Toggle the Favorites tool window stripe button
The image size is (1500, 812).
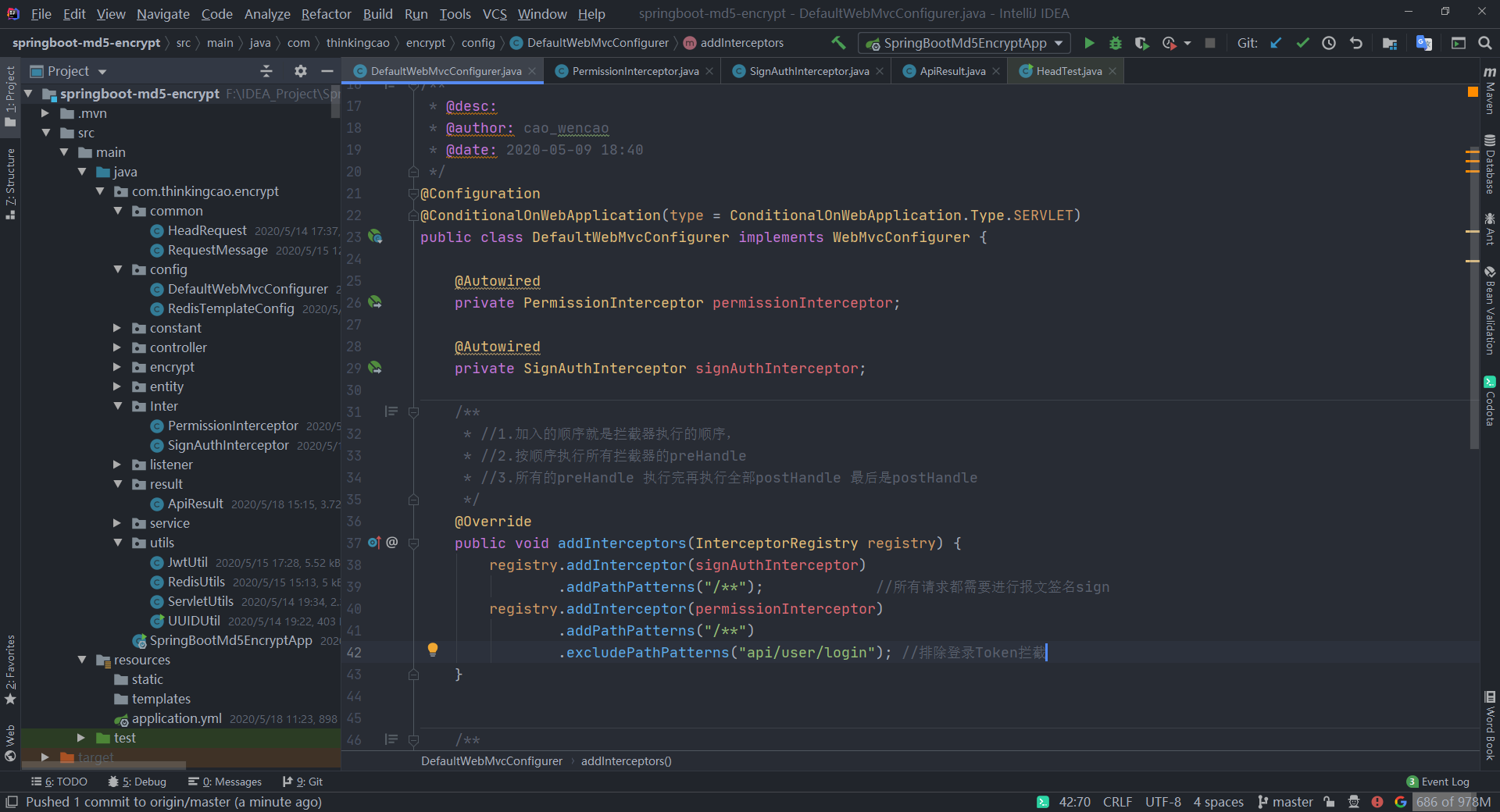point(10,670)
